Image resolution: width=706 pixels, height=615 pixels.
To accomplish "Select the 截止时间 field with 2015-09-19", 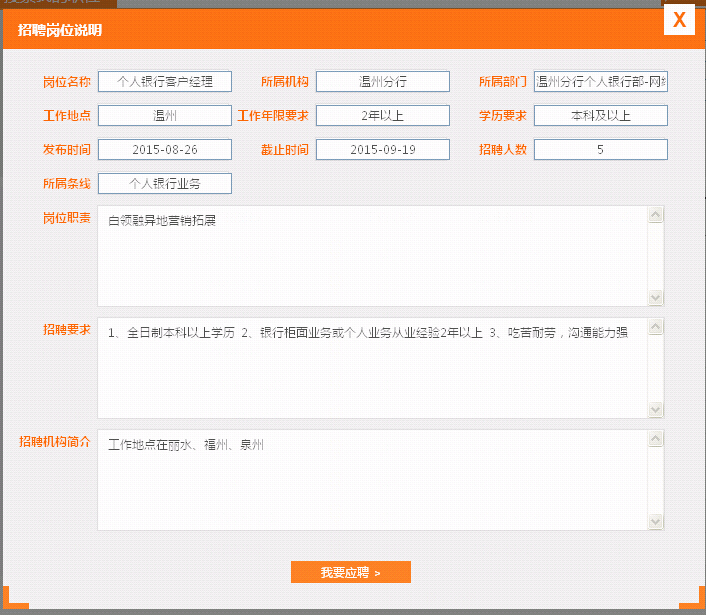I will [x=383, y=150].
